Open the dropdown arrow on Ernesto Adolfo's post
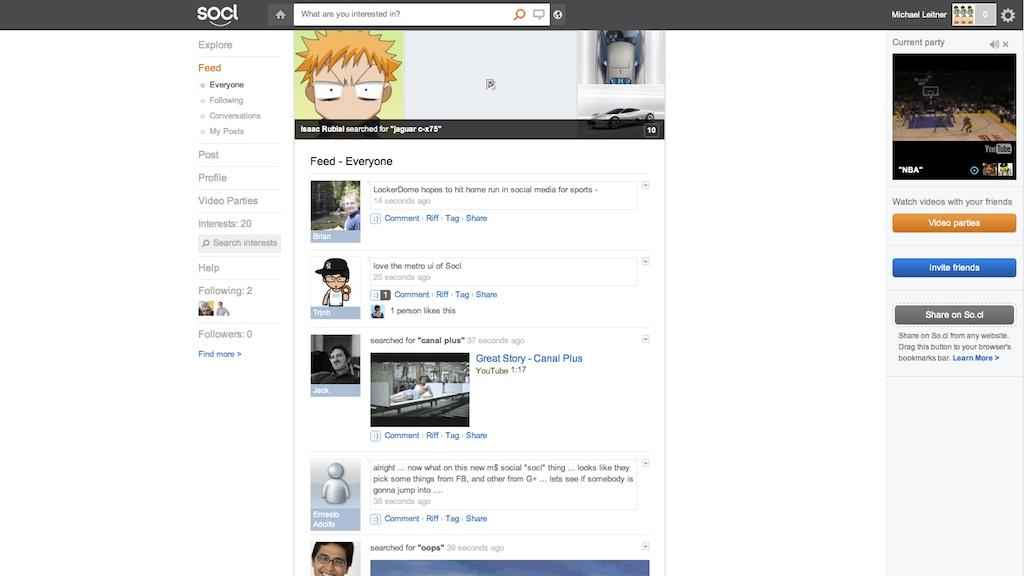1024x576 pixels. (645, 463)
